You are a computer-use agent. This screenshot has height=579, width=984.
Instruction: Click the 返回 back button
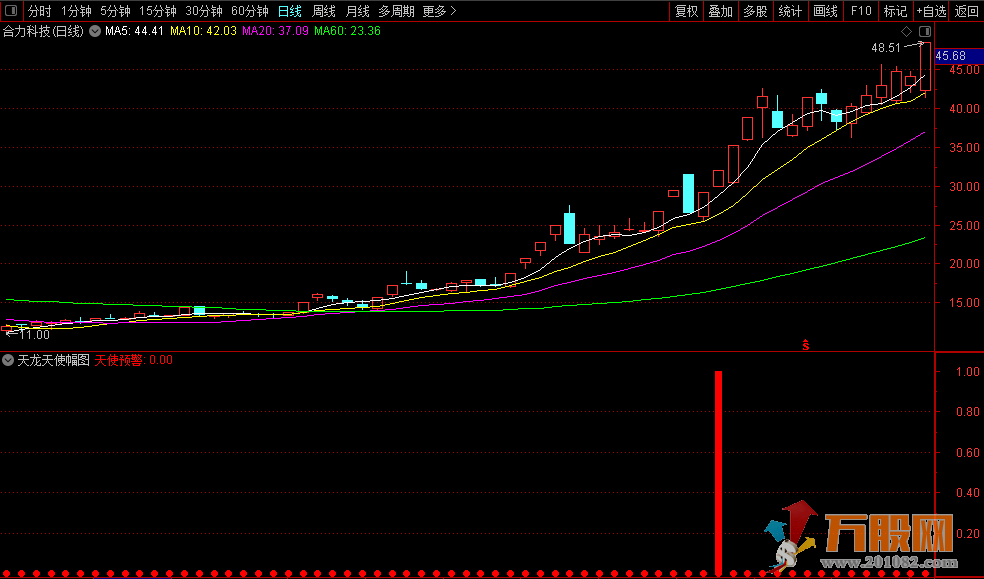click(x=966, y=11)
